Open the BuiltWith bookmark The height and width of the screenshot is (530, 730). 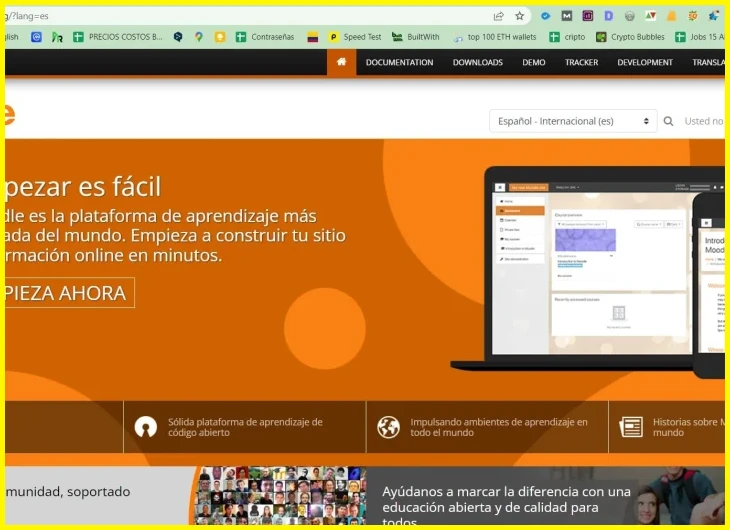click(415, 37)
